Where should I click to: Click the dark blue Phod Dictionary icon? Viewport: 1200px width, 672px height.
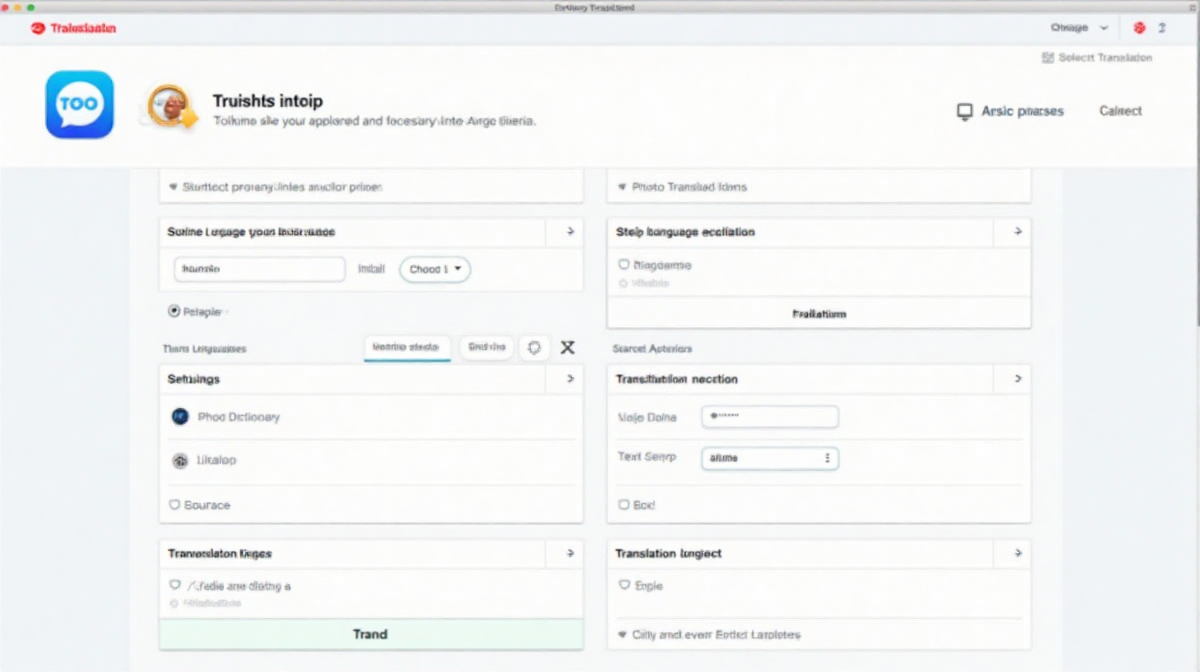click(180, 417)
